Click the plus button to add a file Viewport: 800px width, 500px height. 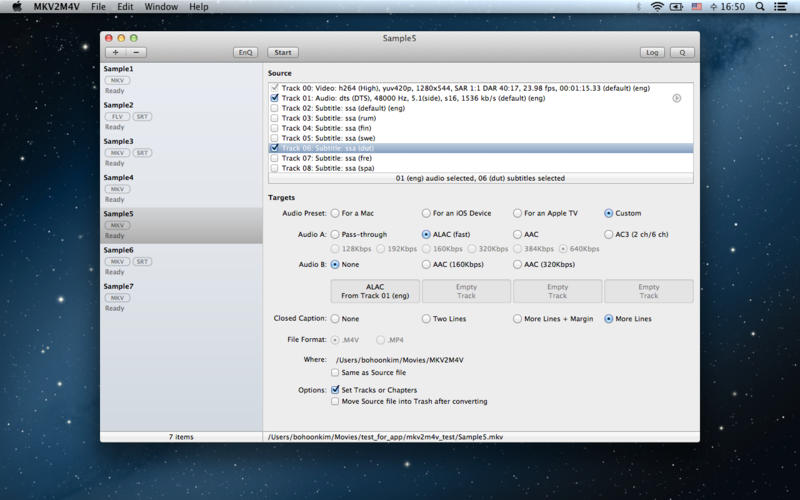115,53
